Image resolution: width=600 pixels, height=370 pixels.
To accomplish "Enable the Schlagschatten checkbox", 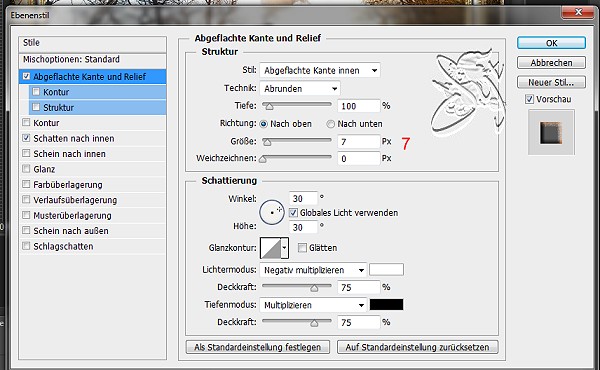I will 26,246.
